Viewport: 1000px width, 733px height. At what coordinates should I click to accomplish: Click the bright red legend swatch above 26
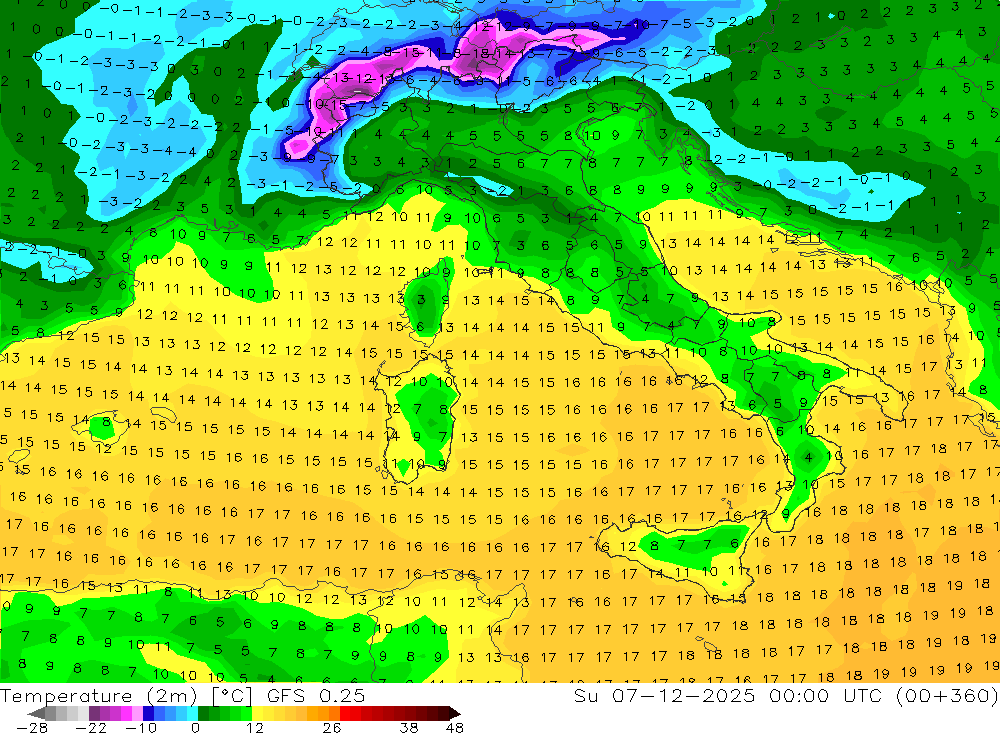pos(345,713)
